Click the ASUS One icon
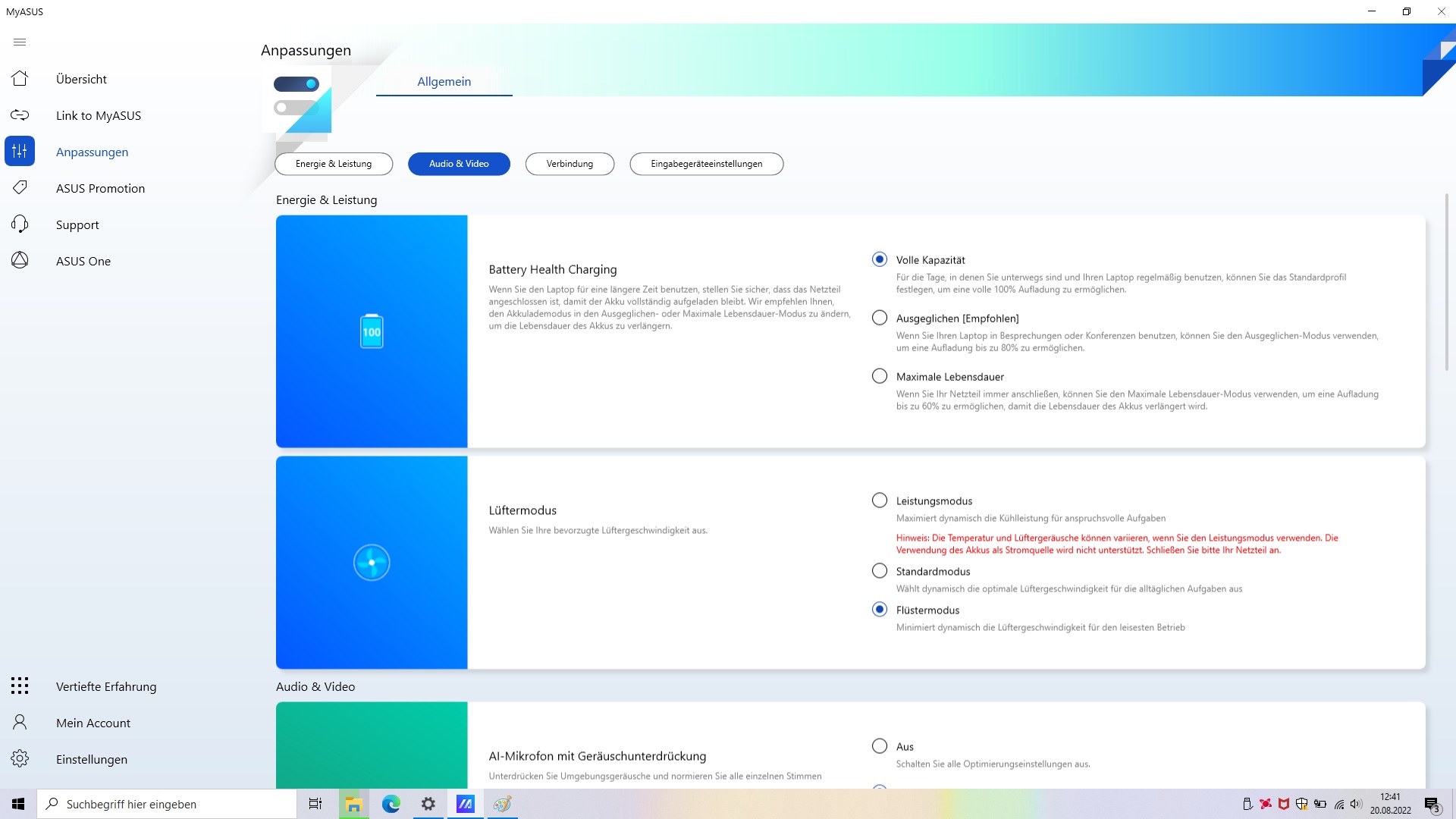Screen dimensions: 1456x819 coord(20,261)
